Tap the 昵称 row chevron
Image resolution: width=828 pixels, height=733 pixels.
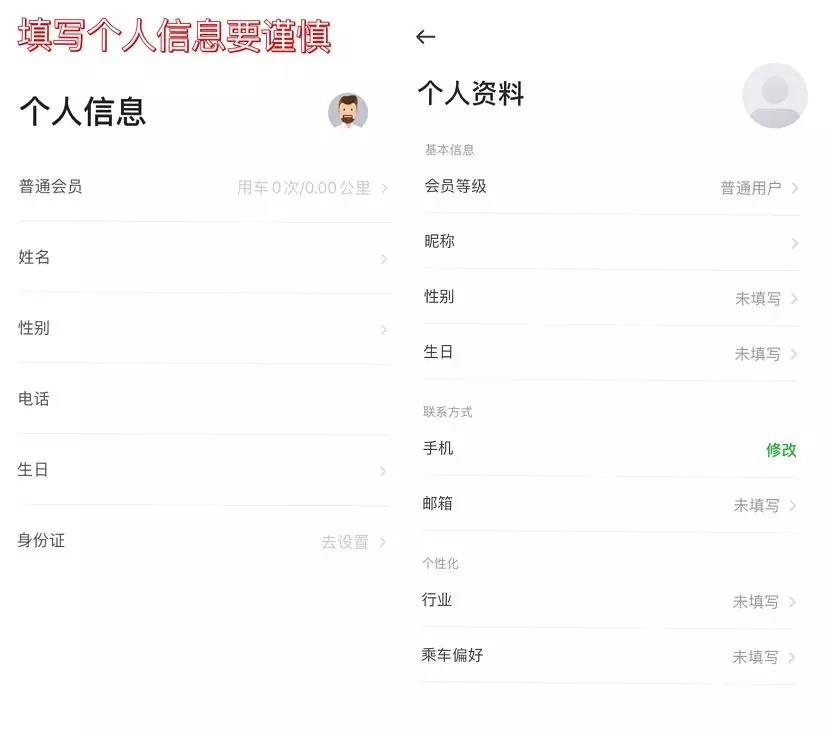(x=795, y=243)
